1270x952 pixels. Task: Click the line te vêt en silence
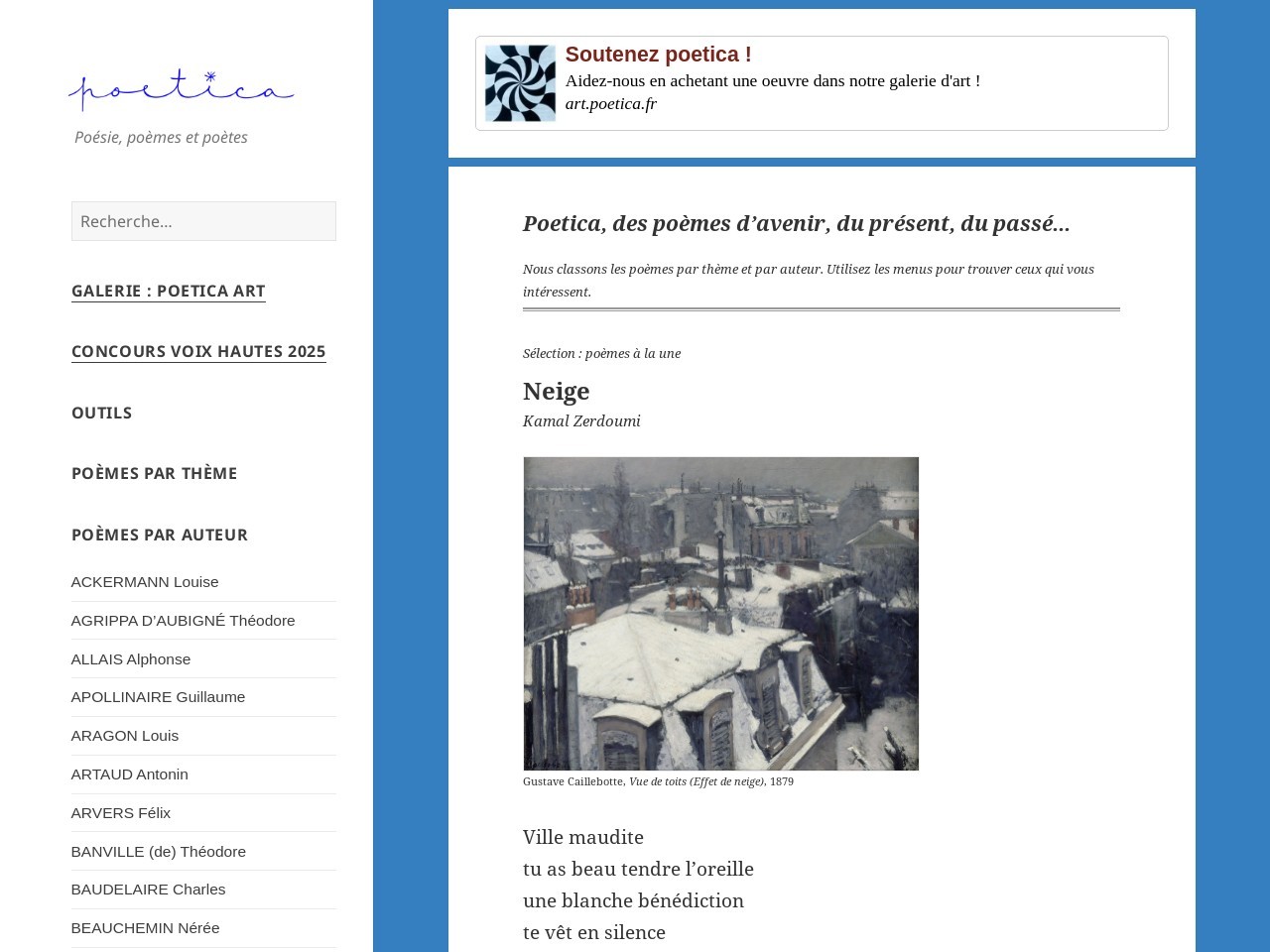coord(594,932)
